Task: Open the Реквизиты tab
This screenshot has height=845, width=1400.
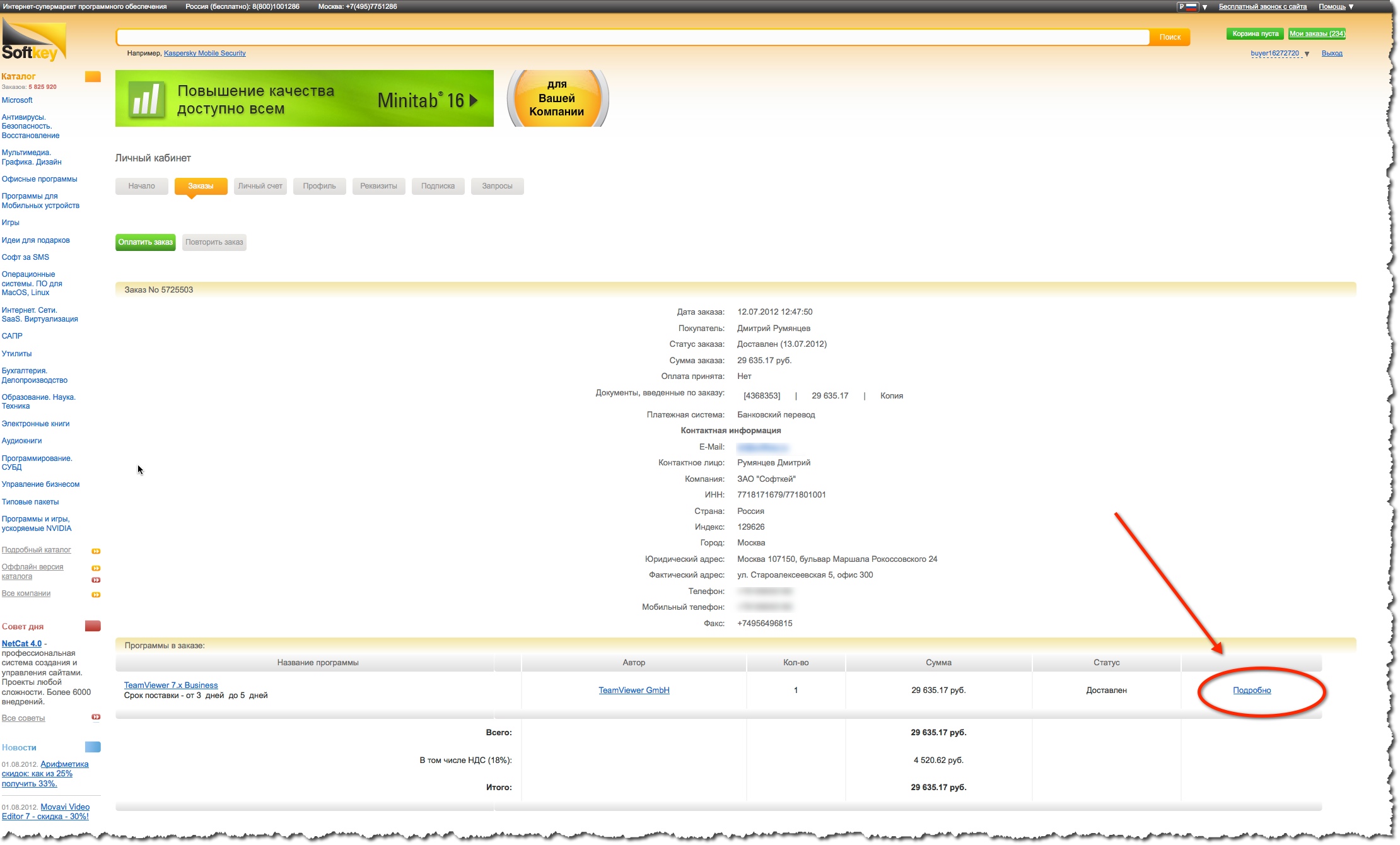Action: (378, 186)
